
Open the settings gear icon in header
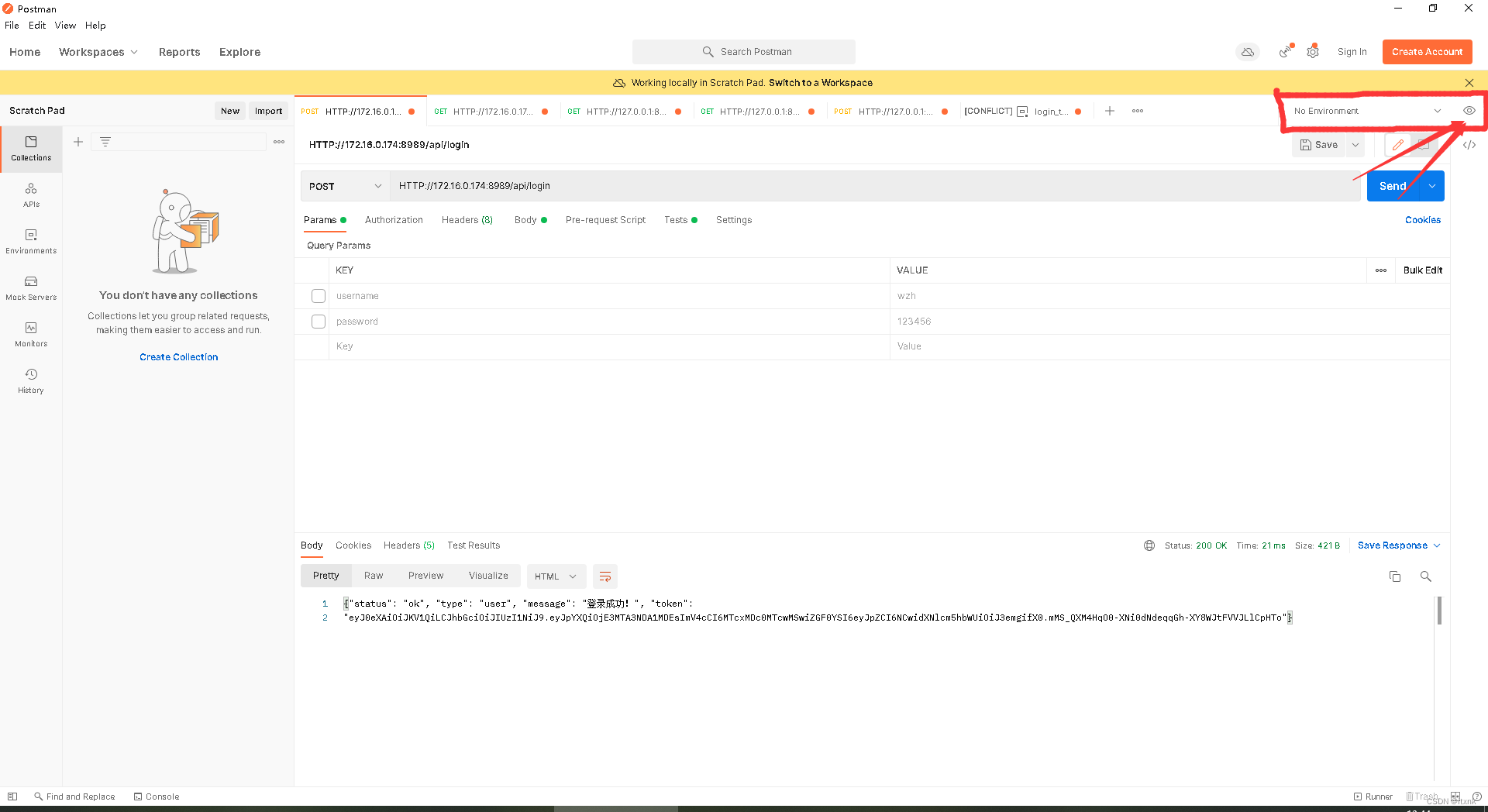(1313, 52)
